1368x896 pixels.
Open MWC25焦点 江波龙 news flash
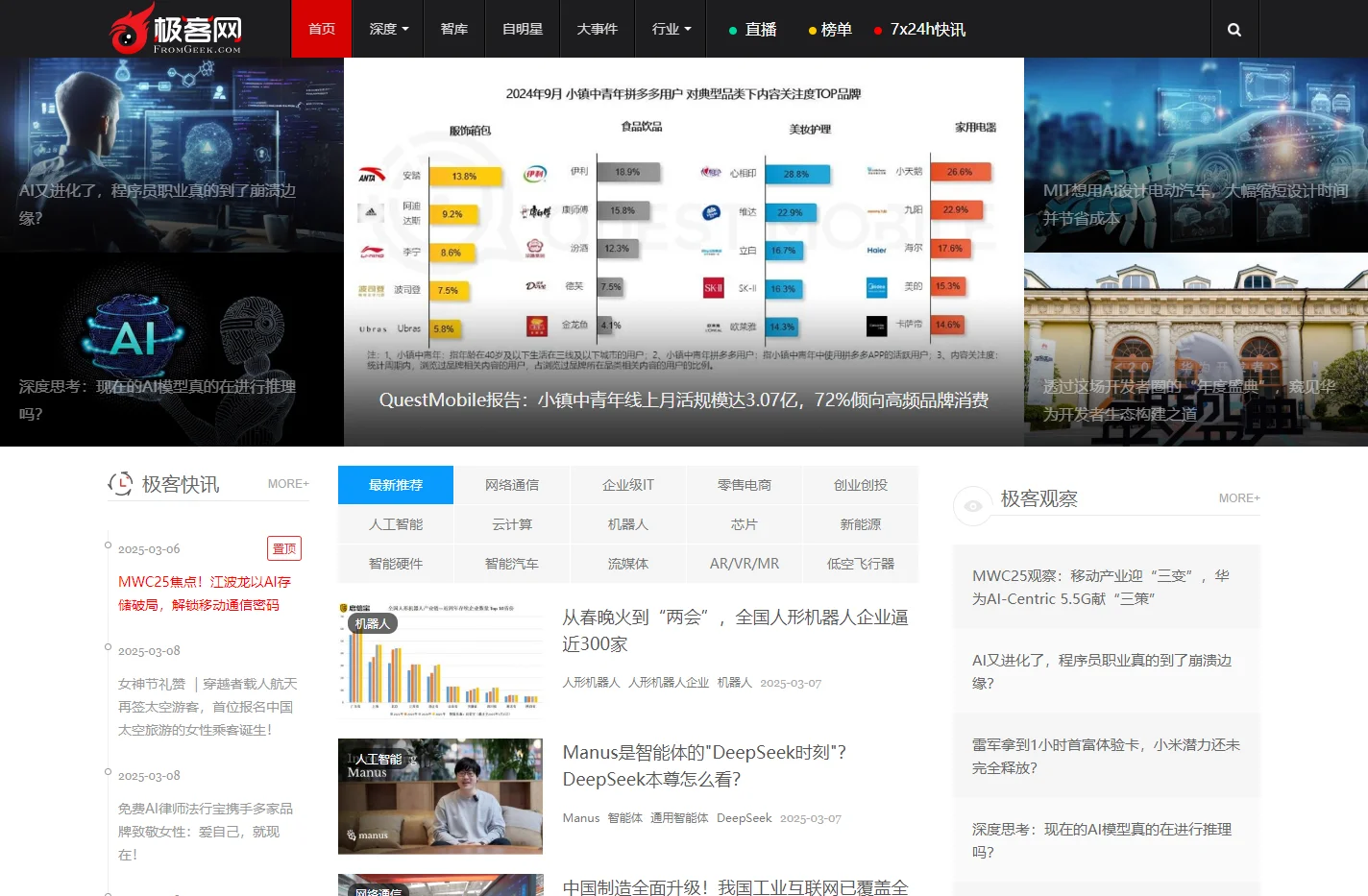tap(205, 593)
